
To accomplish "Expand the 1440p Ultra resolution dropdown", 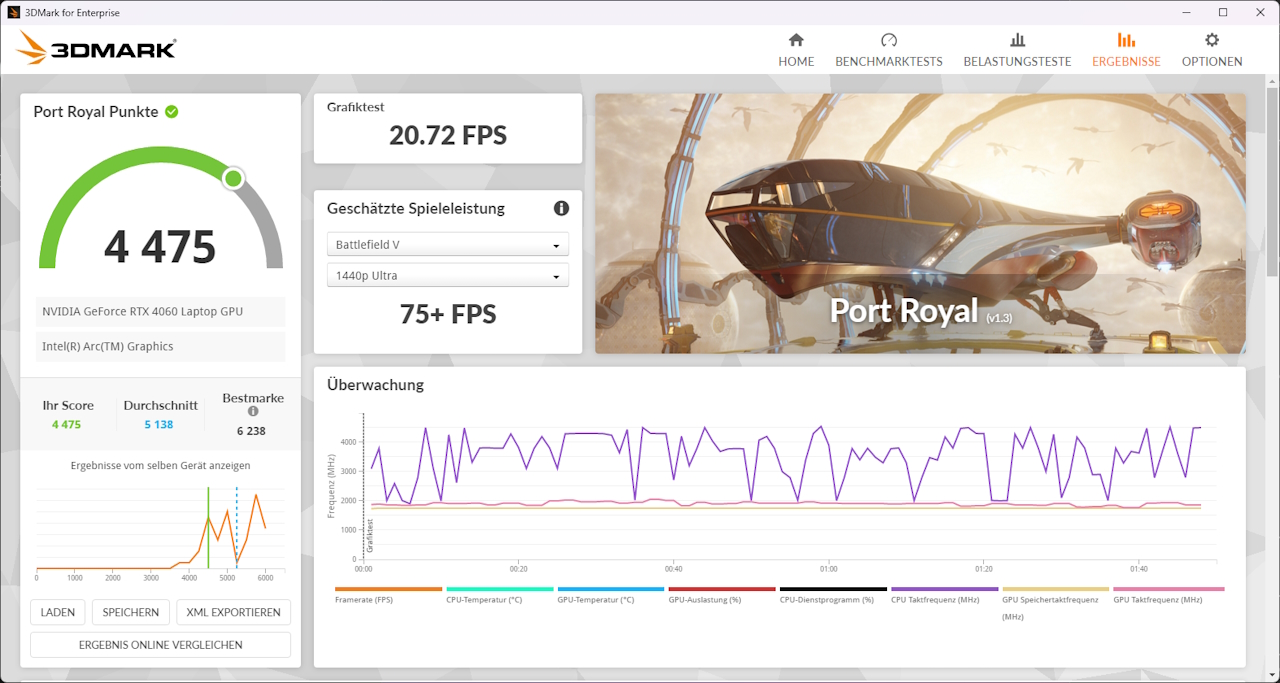I will (x=447, y=275).
